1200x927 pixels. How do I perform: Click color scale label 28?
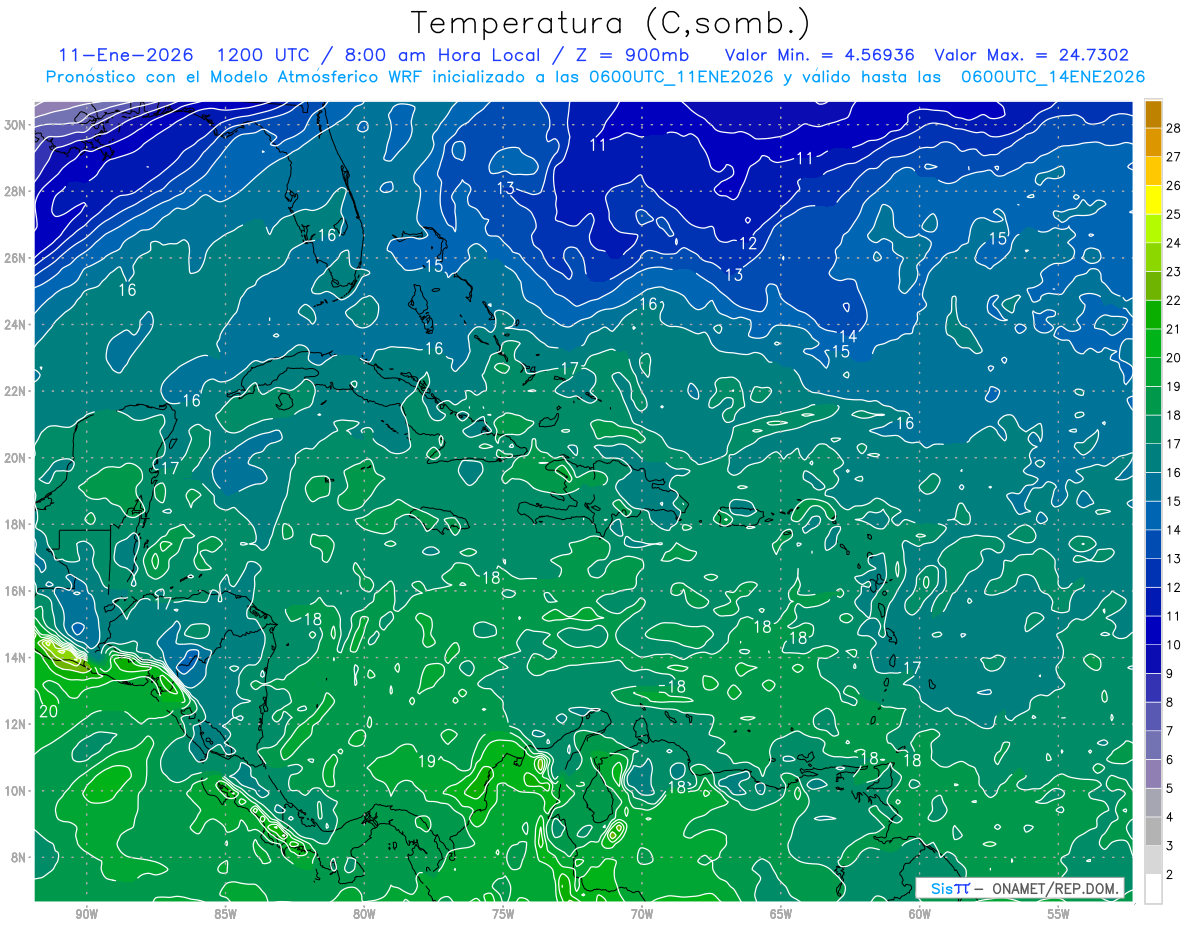[1174, 128]
